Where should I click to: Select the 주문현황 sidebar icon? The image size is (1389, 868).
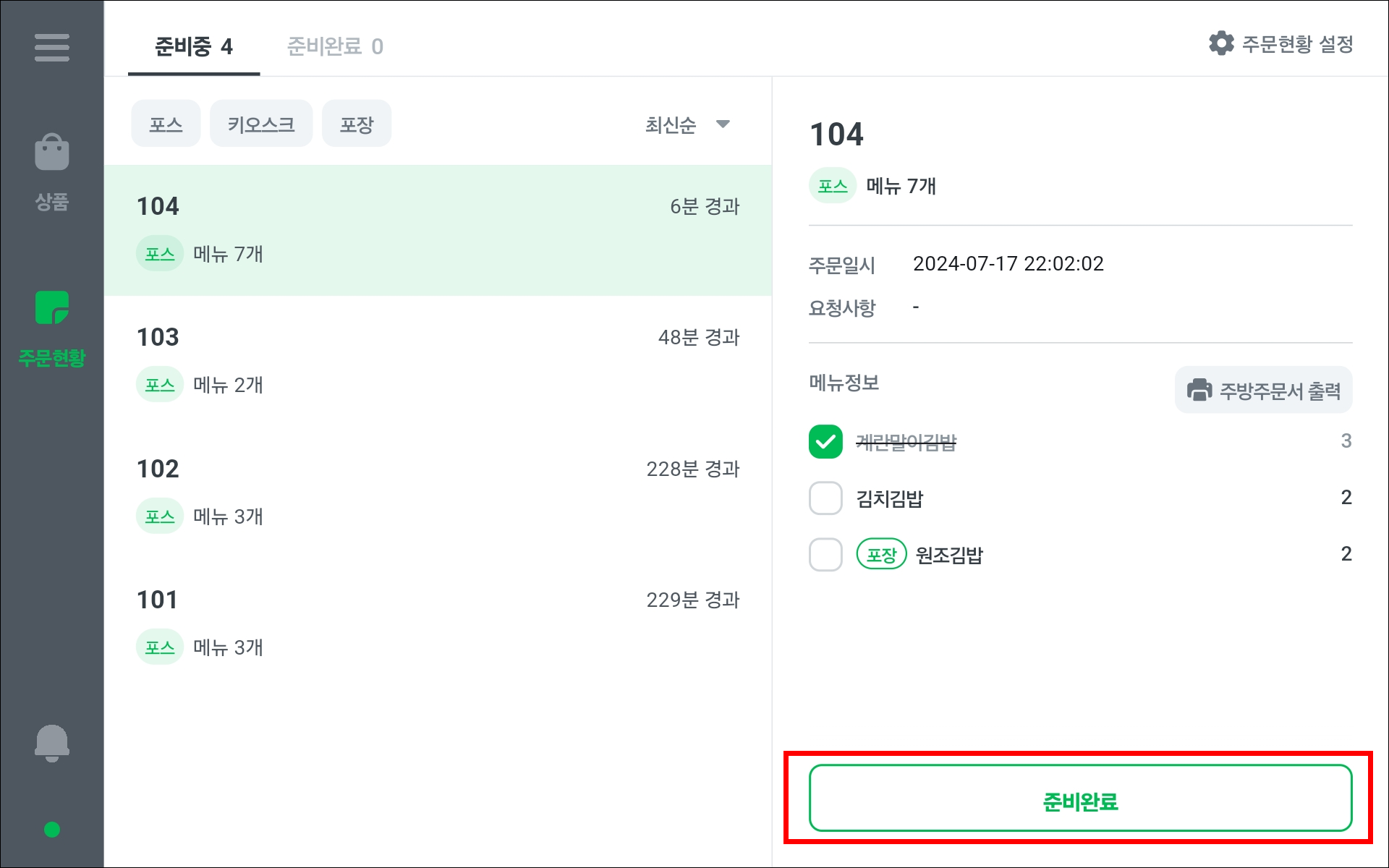click(51, 308)
